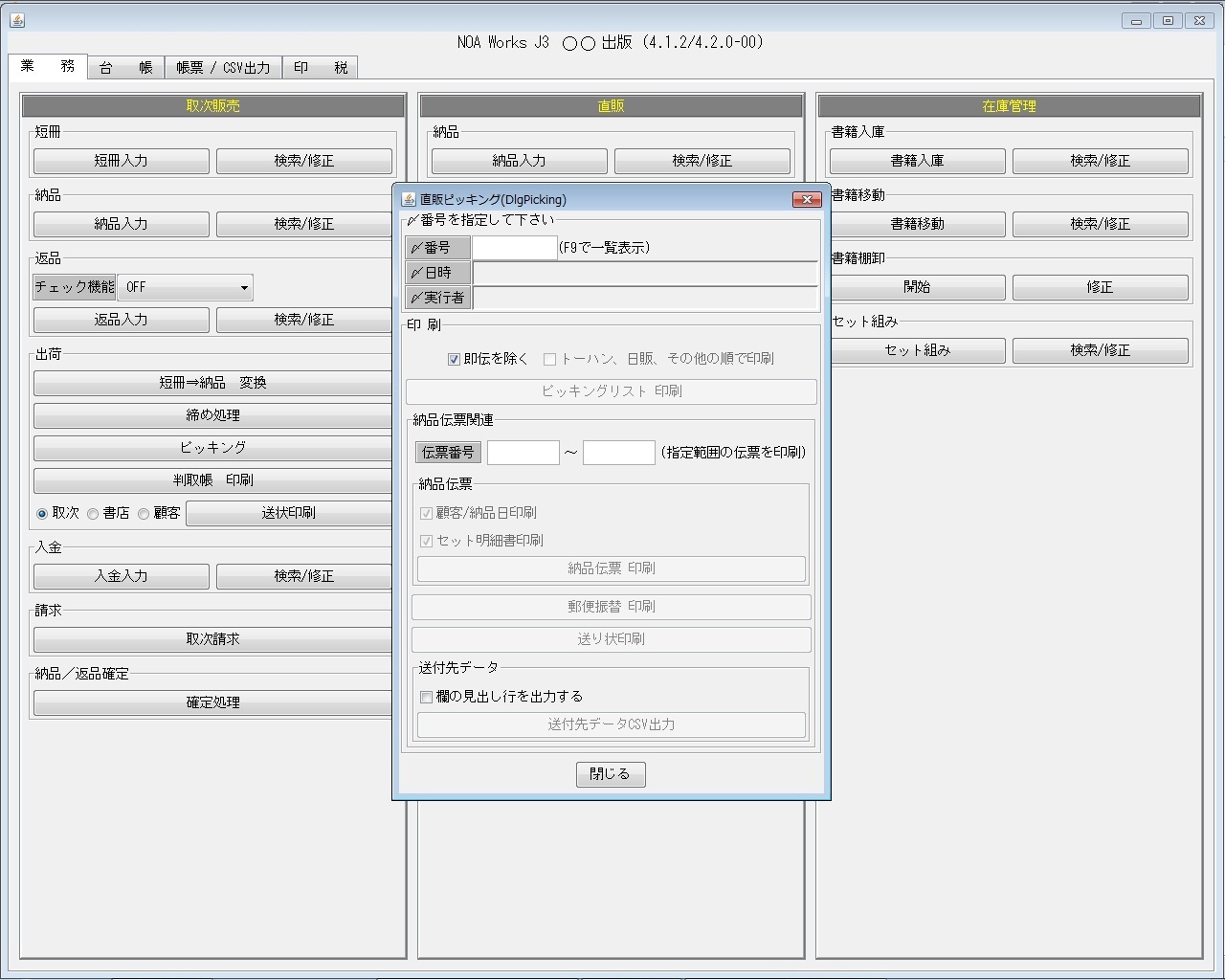Open the 印税 tab
The image size is (1225, 980).
tap(321, 68)
